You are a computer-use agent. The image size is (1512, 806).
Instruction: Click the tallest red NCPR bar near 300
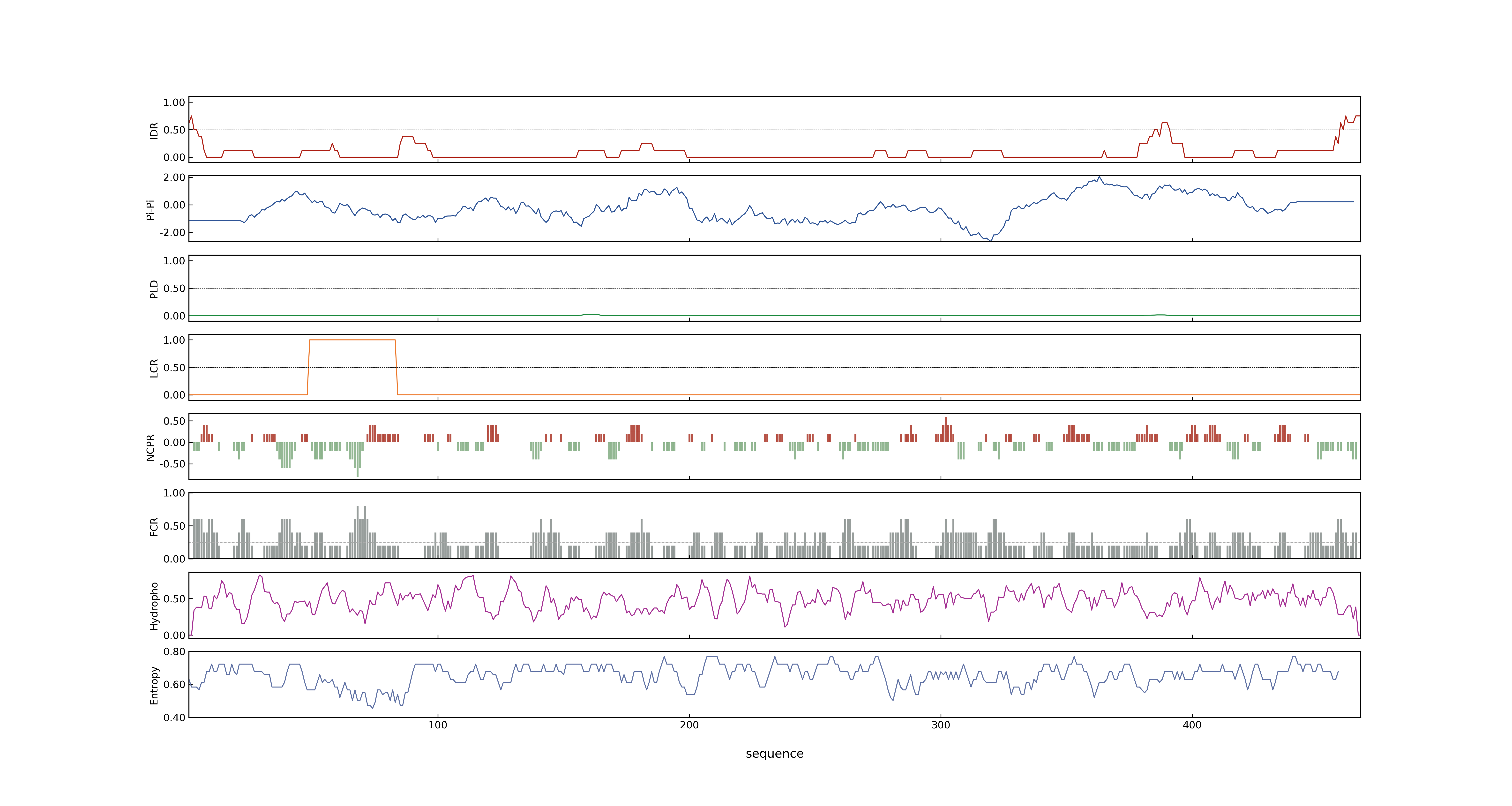(946, 429)
